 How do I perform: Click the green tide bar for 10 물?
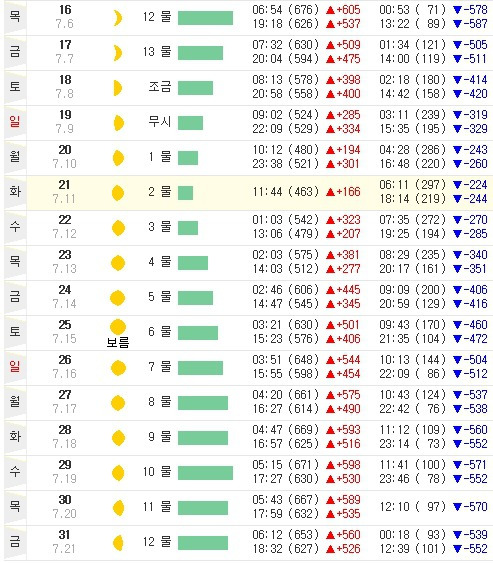[205, 473]
